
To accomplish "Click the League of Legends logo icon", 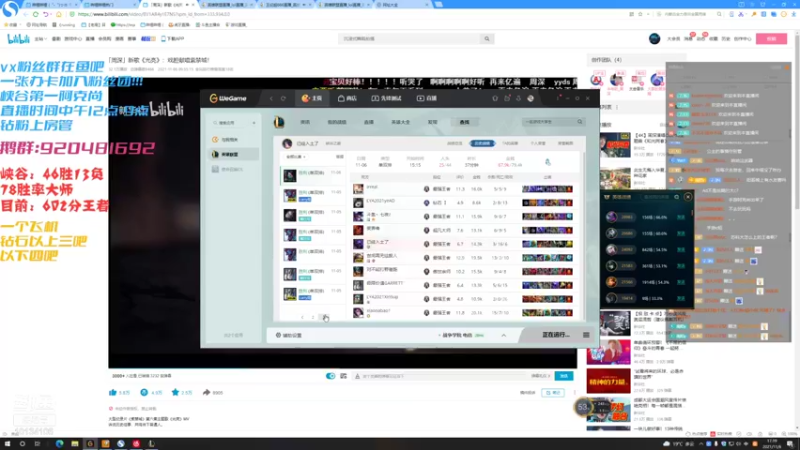I will tap(279, 122).
